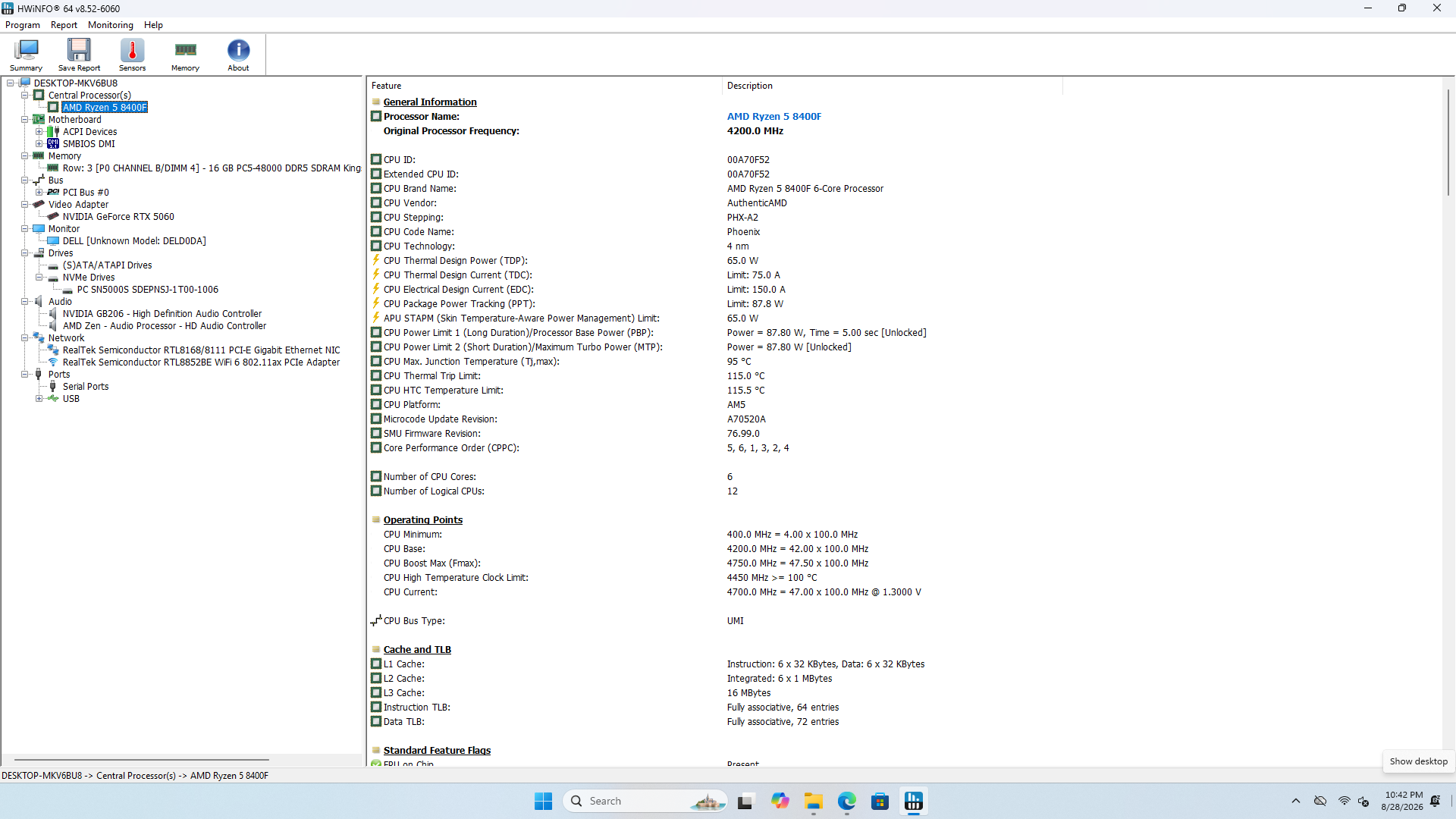The height and width of the screenshot is (819, 1456).
Task: Collapse the Network branch
Action: pyautogui.click(x=25, y=337)
